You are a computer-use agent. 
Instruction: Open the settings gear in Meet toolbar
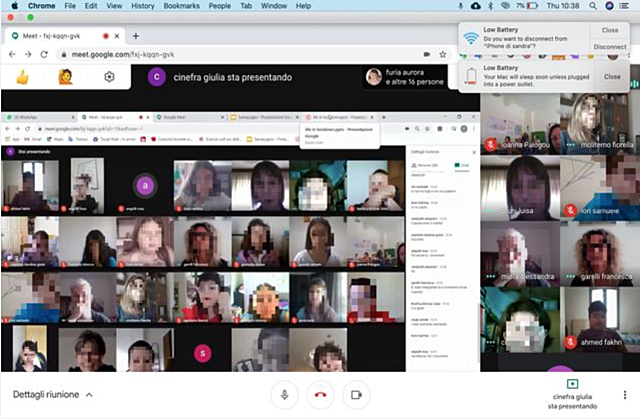pyautogui.click(x=109, y=77)
